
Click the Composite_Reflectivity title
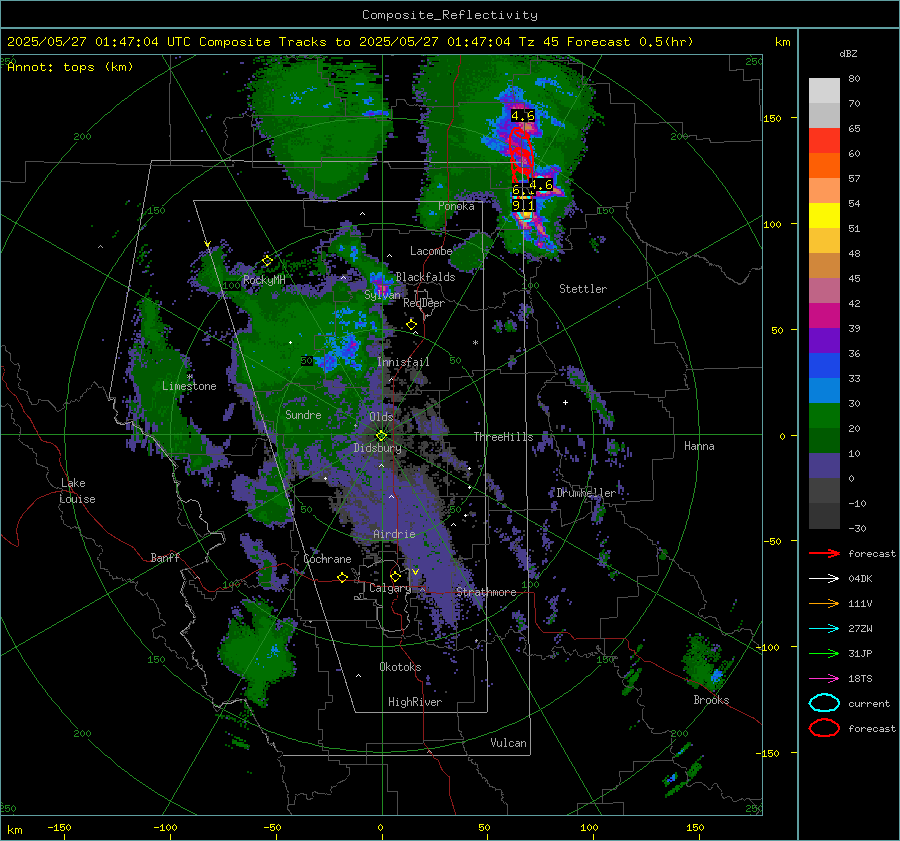coord(449,15)
